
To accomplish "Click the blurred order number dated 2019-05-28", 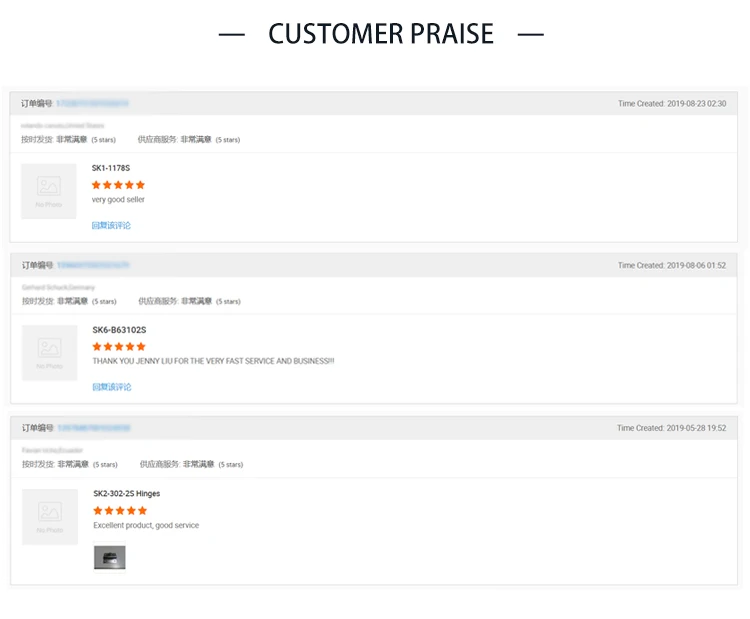I will 94,428.
